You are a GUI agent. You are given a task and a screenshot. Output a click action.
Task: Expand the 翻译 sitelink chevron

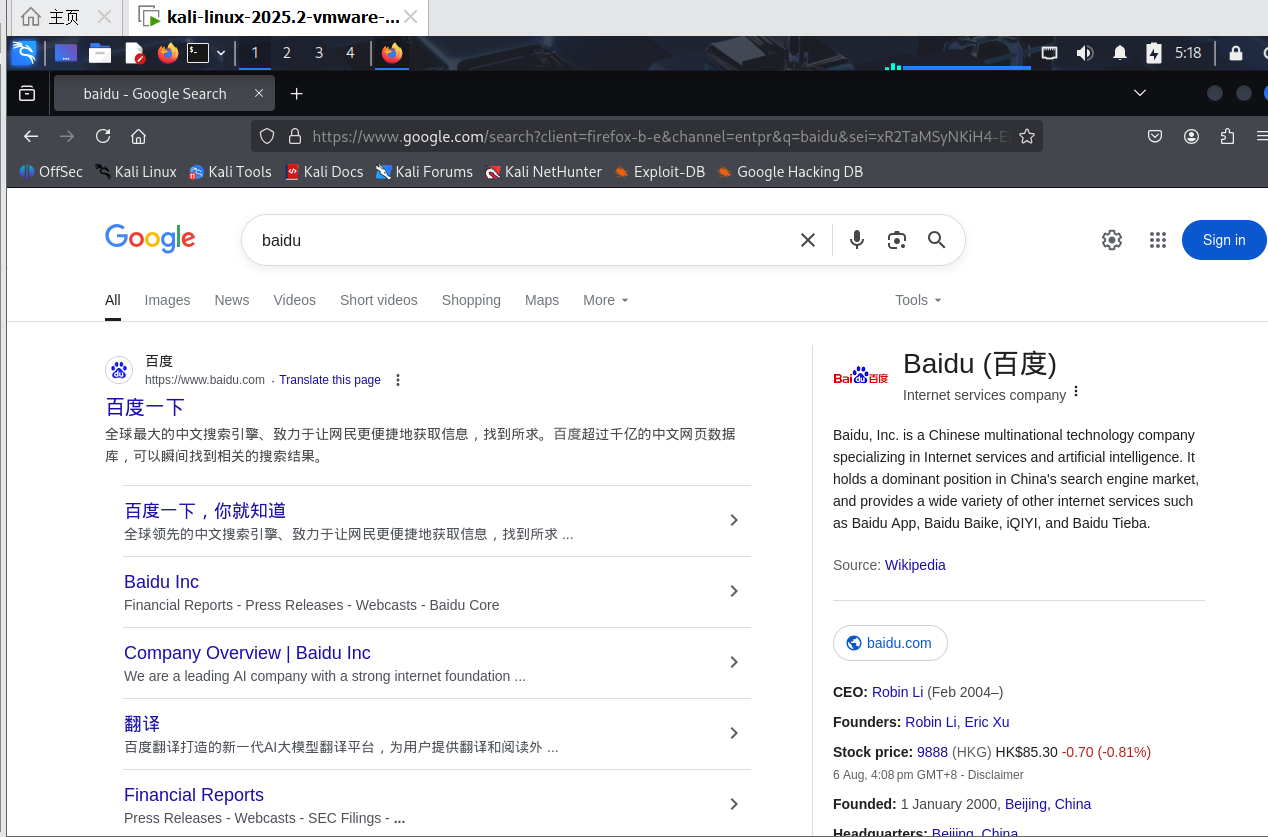(734, 733)
